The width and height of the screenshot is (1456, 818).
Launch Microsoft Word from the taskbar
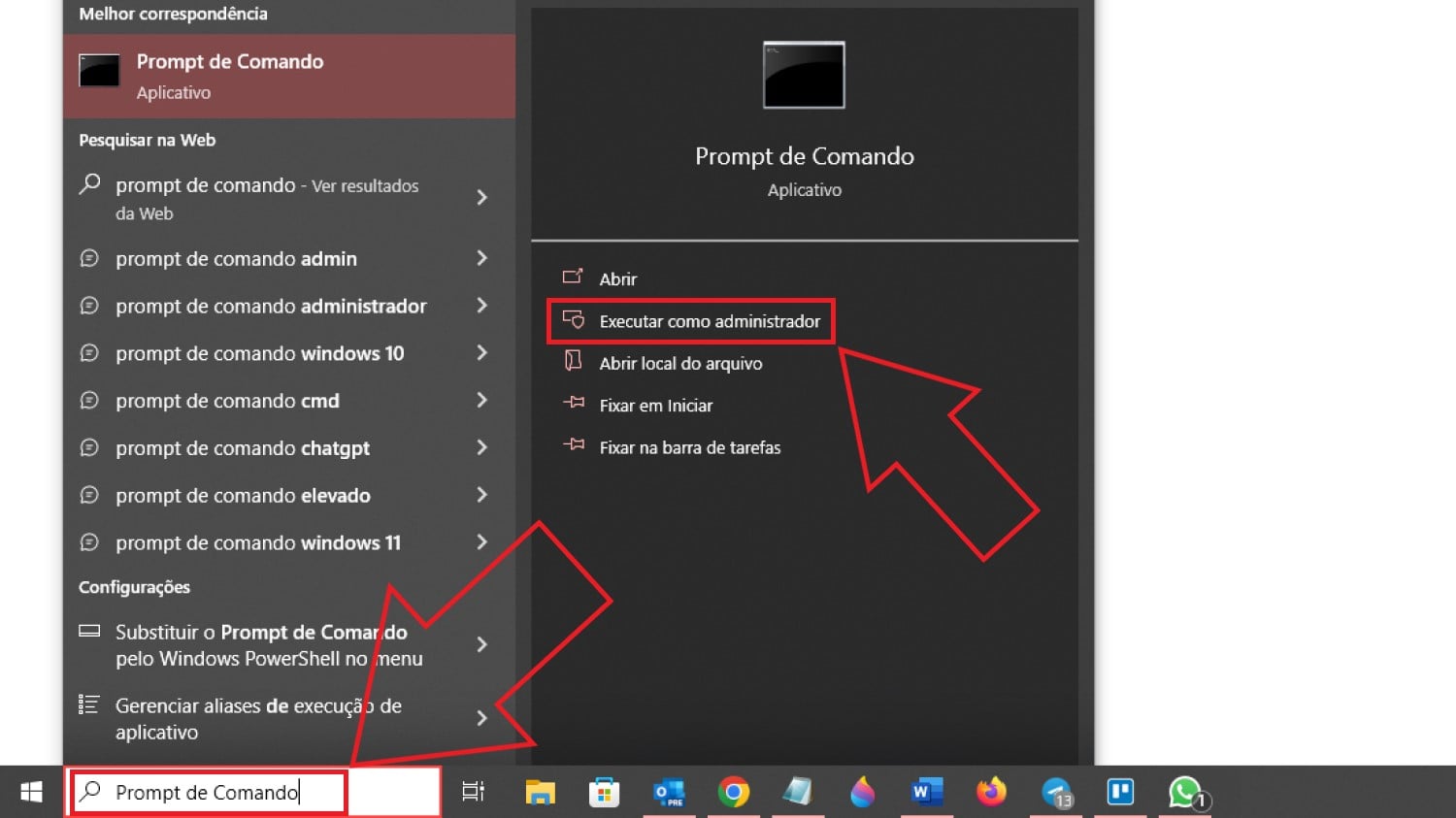coord(927,792)
